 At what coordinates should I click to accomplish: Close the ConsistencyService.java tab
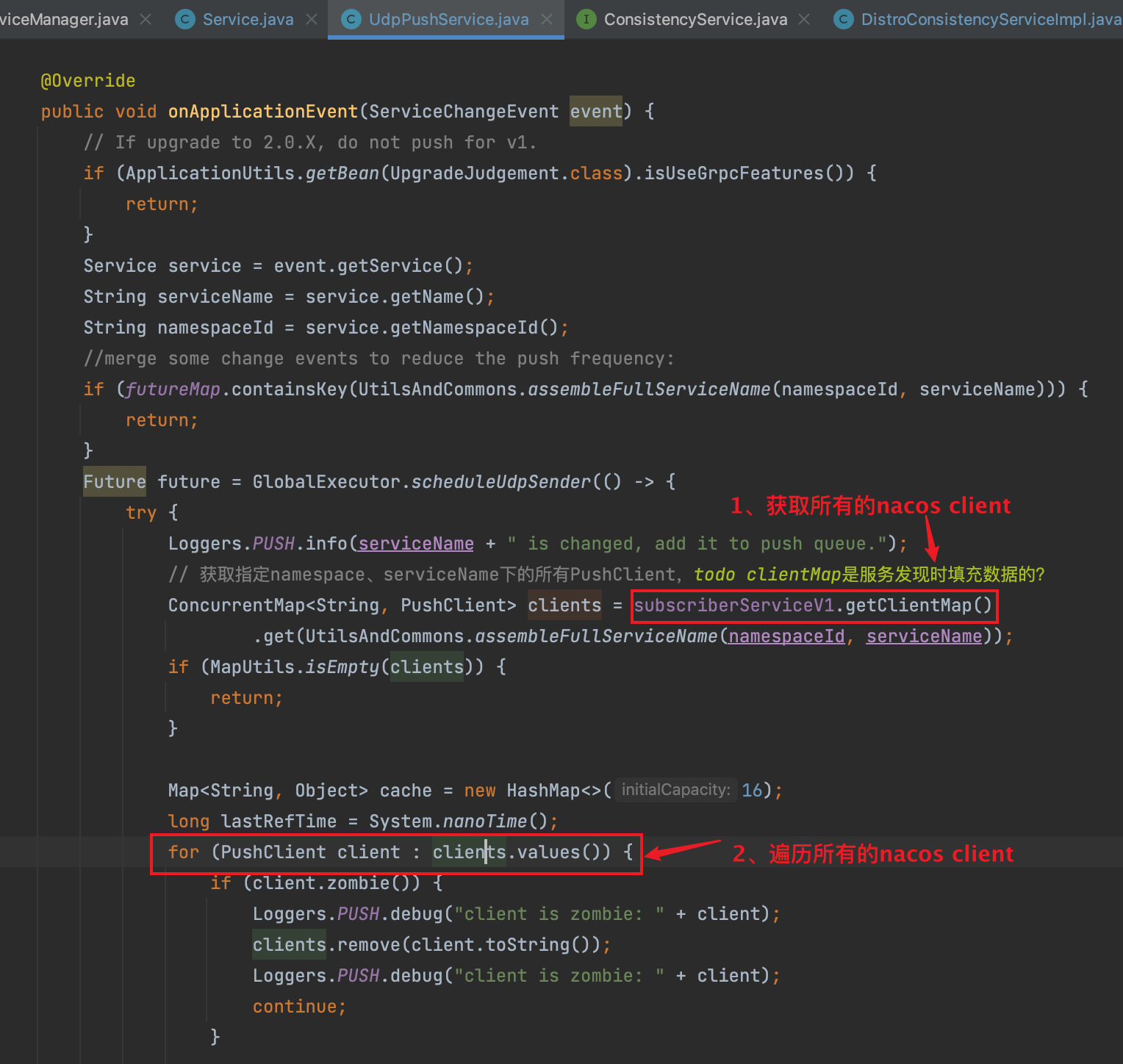804,19
